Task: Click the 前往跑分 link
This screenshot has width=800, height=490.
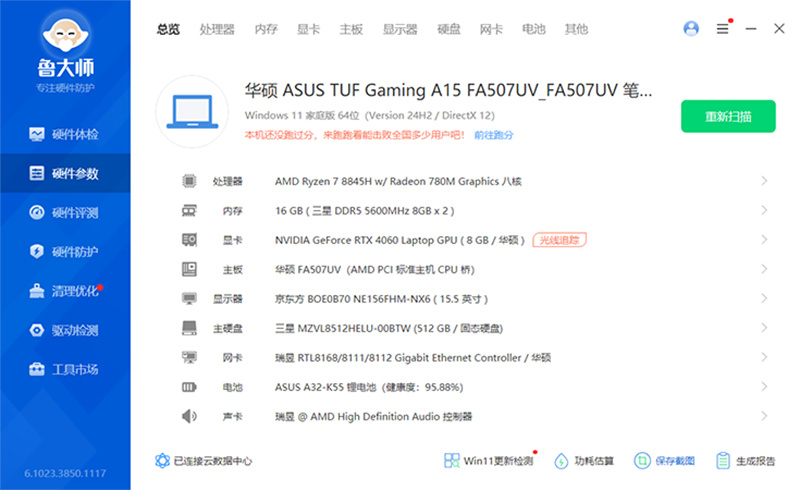Action: coord(494,134)
